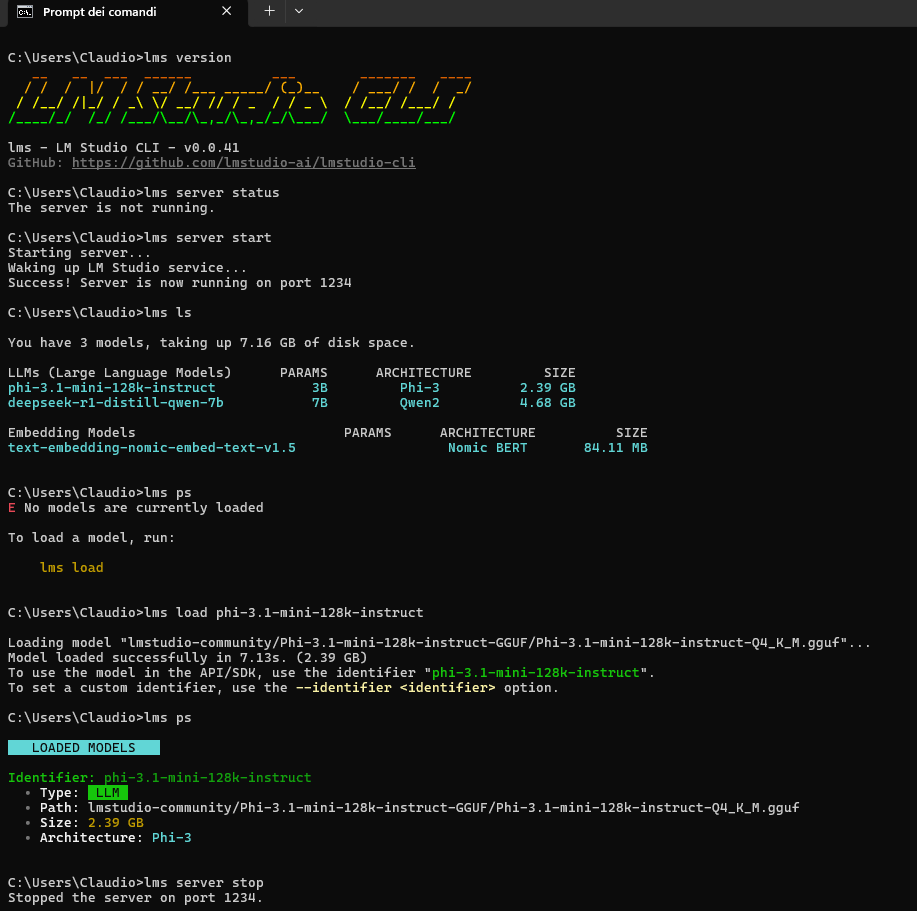Click the command prompt tab icon
The height and width of the screenshot is (911, 917).
(x=25, y=12)
